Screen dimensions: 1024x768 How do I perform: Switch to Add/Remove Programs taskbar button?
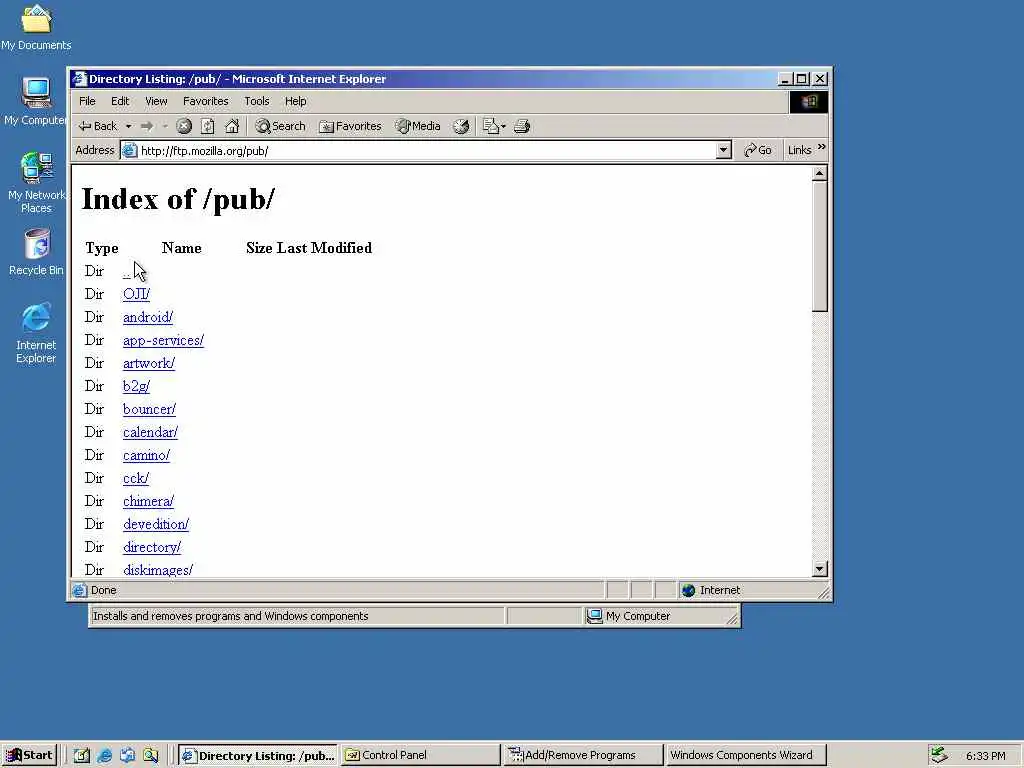click(583, 755)
